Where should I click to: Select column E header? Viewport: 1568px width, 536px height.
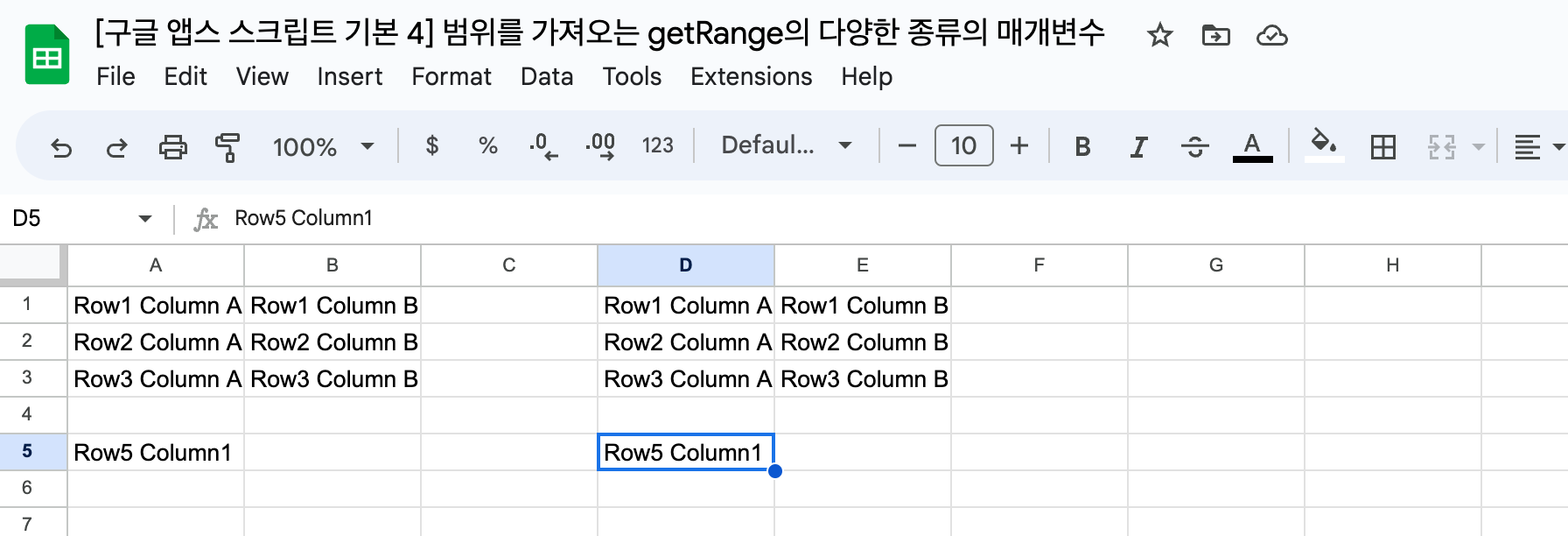pyautogui.click(x=863, y=264)
